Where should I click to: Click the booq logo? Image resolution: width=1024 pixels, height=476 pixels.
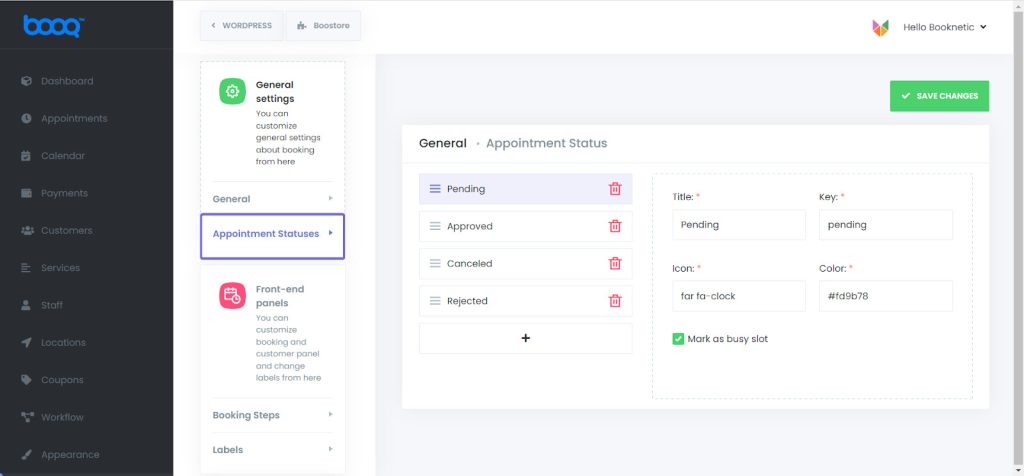(x=54, y=25)
